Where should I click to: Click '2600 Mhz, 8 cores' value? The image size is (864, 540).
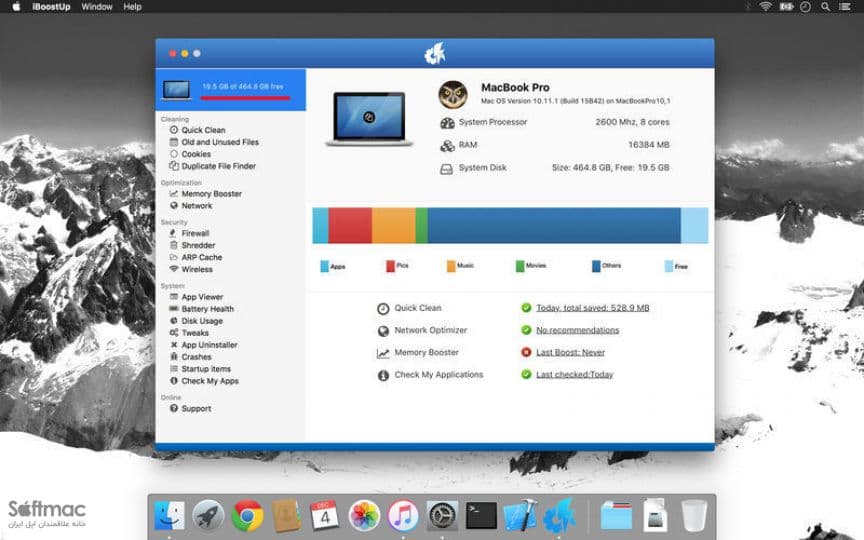coord(632,122)
